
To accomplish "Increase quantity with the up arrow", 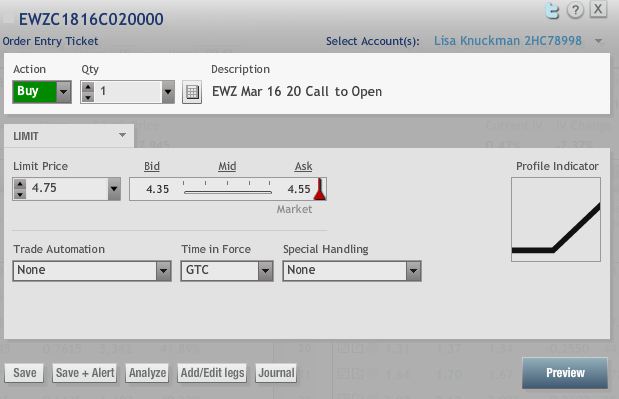I will 88,87.
